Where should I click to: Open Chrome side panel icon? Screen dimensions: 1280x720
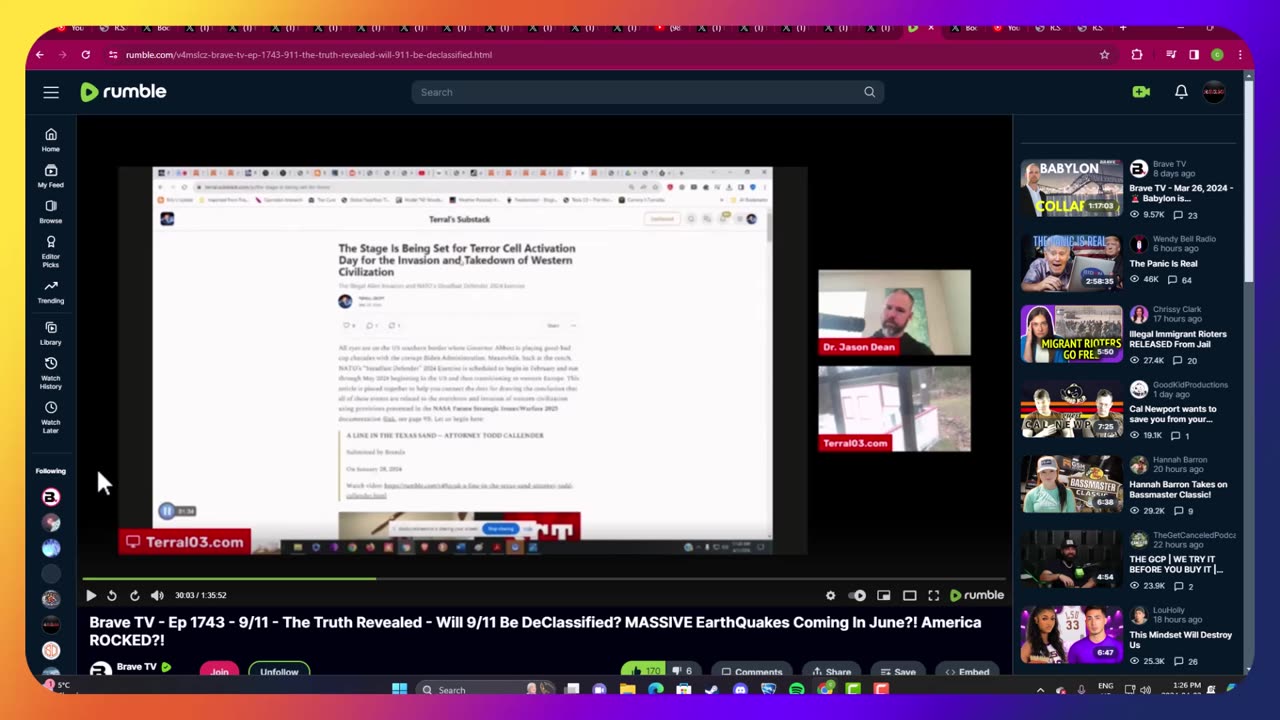click(x=1194, y=55)
